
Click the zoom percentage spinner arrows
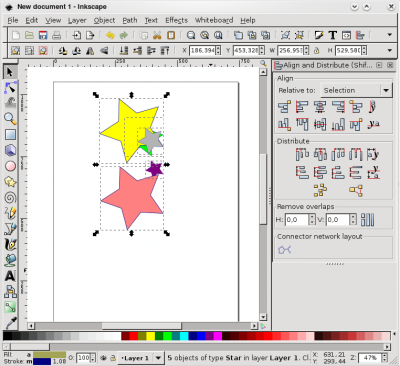[x=385, y=358]
